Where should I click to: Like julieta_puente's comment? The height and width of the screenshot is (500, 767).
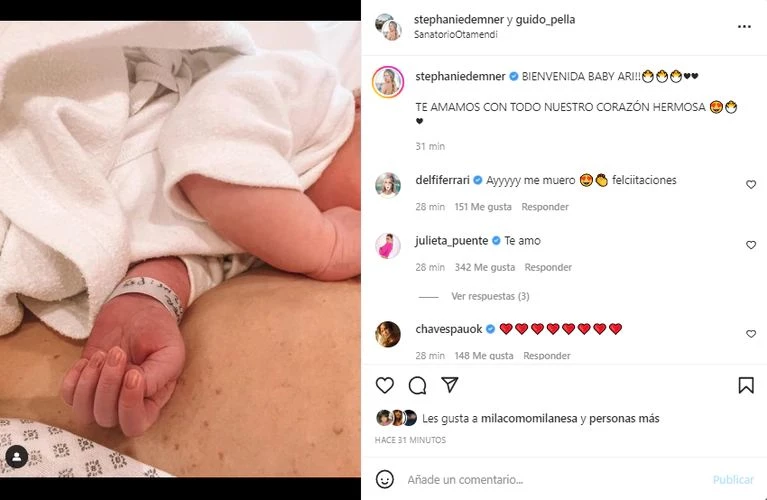pos(751,245)
